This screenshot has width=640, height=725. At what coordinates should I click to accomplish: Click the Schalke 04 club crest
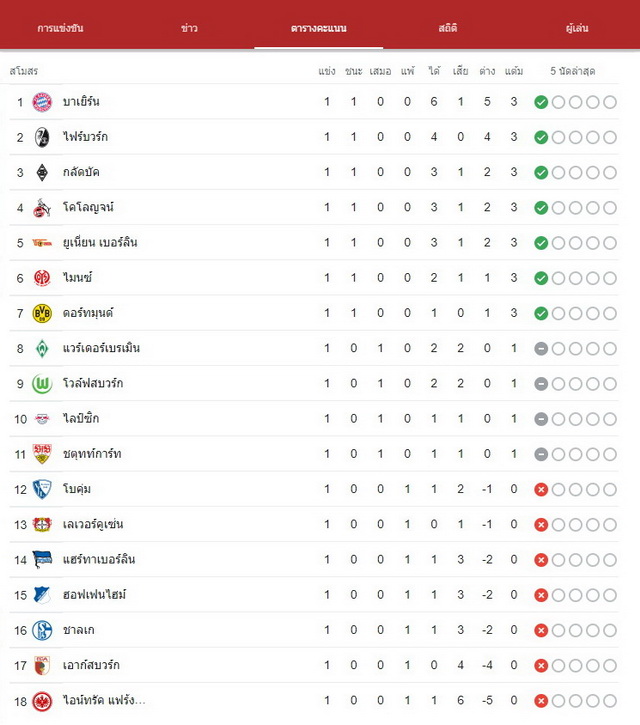point(42,630)
